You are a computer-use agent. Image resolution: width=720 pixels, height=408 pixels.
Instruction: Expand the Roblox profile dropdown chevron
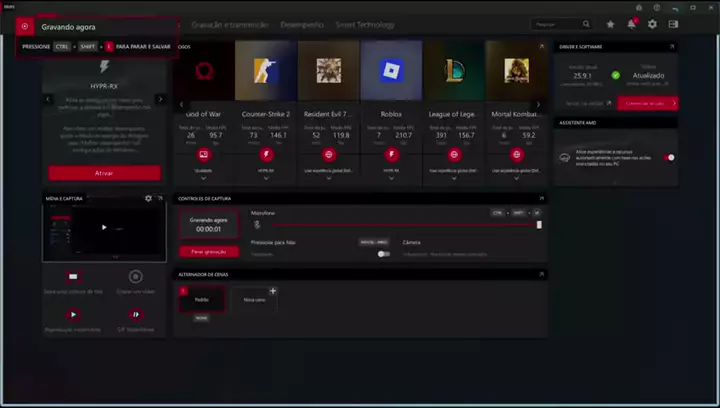[391, 178]
